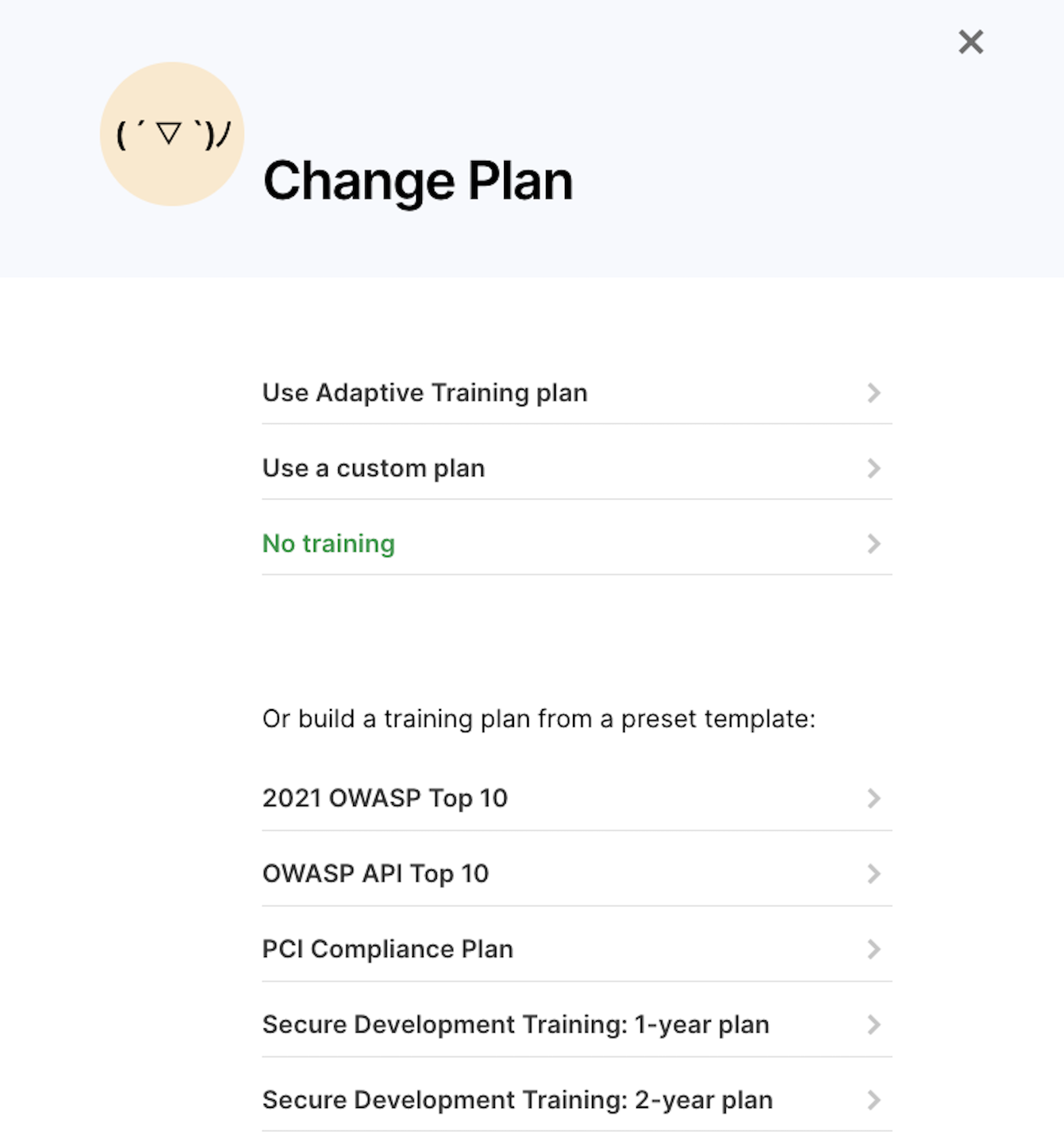Choose OWASP API Top 10 template
1064x1145 pixels.
[375, 874]
